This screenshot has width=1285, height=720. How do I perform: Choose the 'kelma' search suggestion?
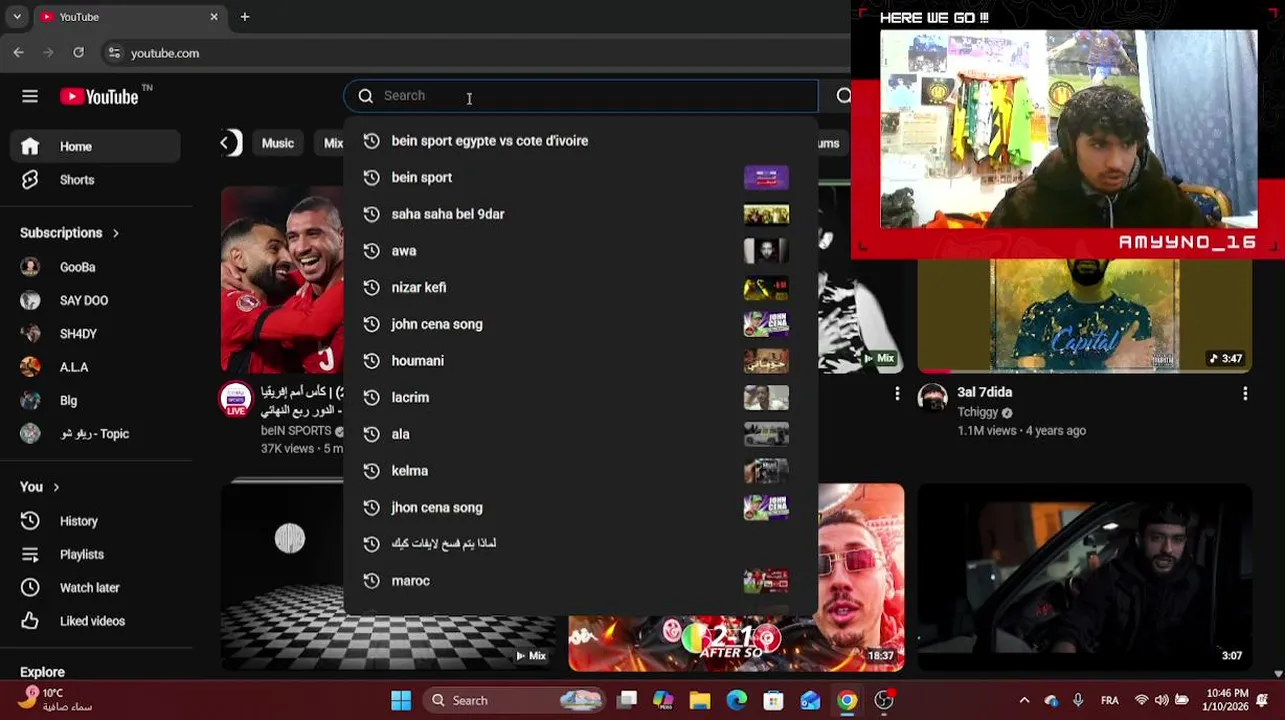pyautogui.click(x=580, y=471)
